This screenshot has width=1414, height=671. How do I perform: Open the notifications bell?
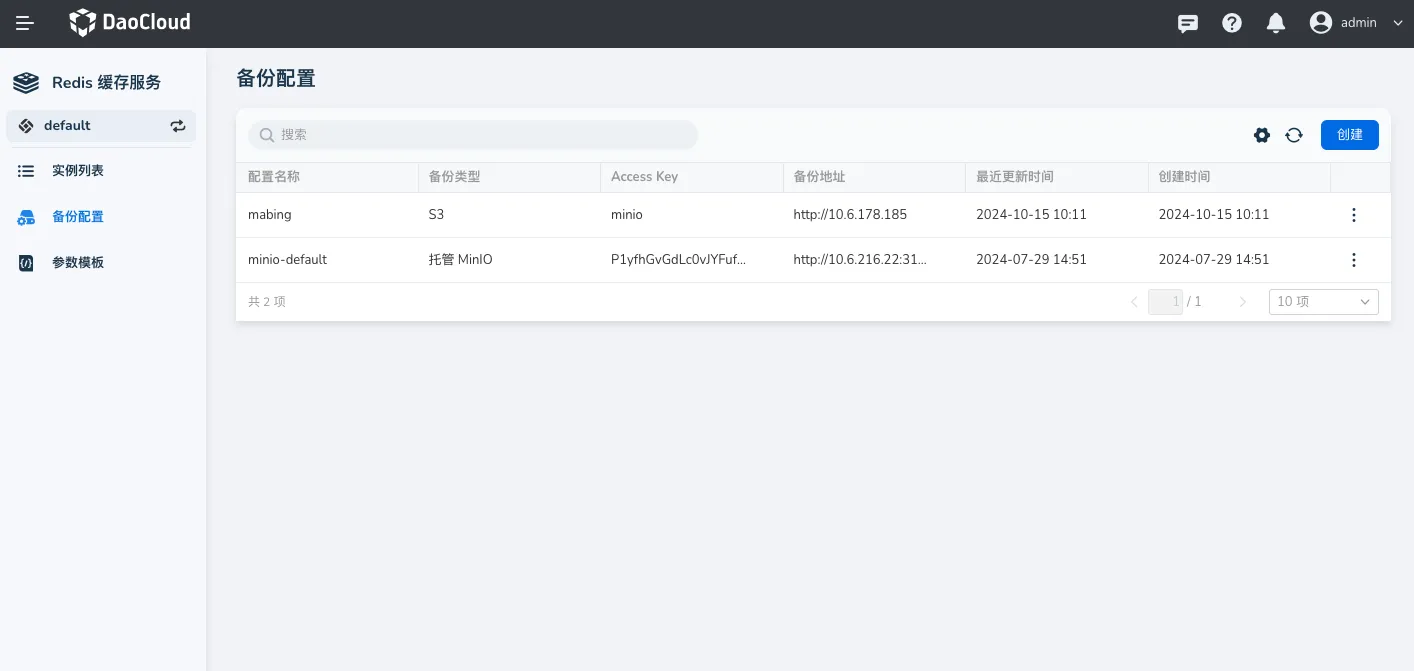[1276, 23]
